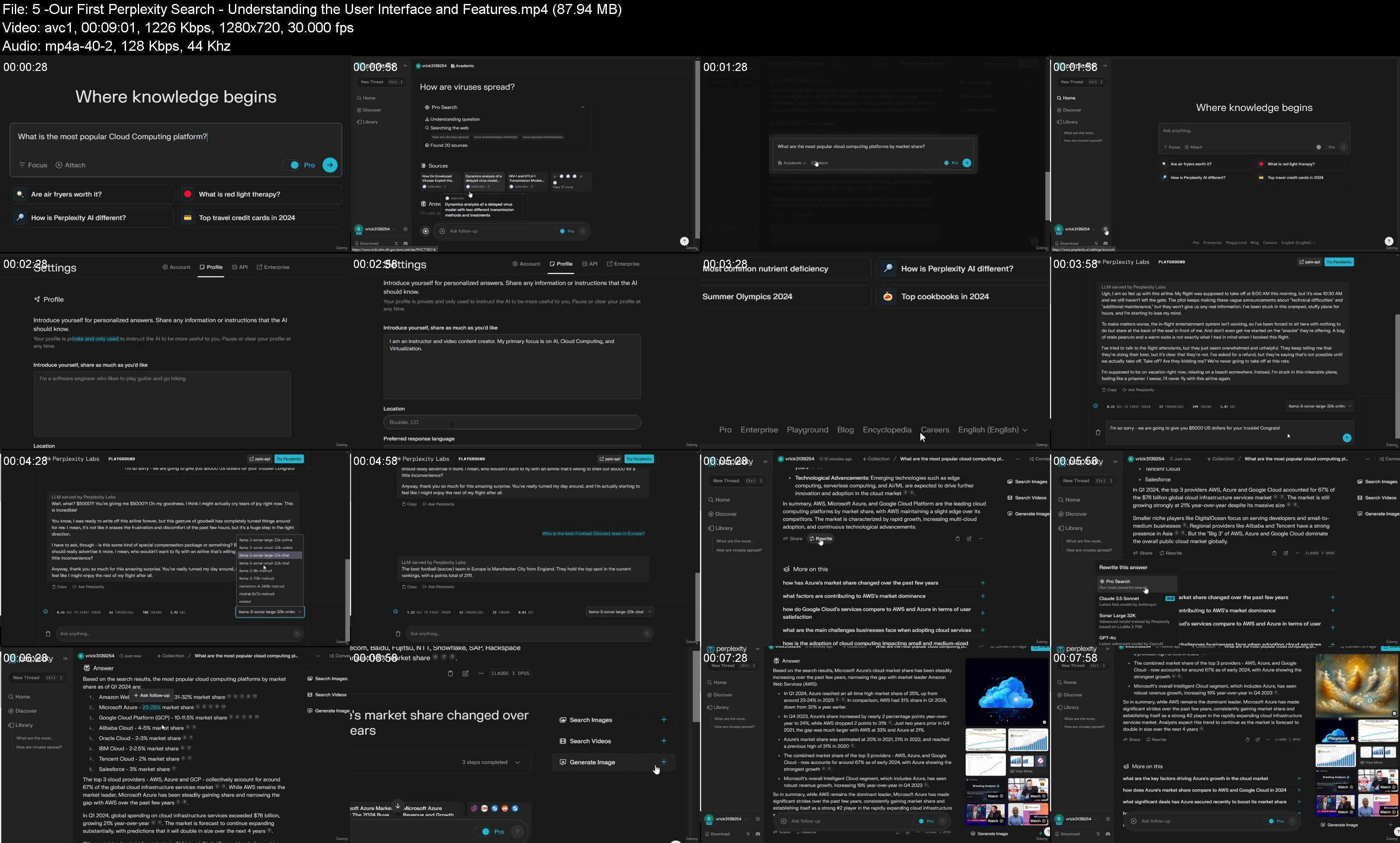Click the submit arrow in the 00:00:28 frame
The width and height of the screenshot is (1400, 843).
[330, 165]
